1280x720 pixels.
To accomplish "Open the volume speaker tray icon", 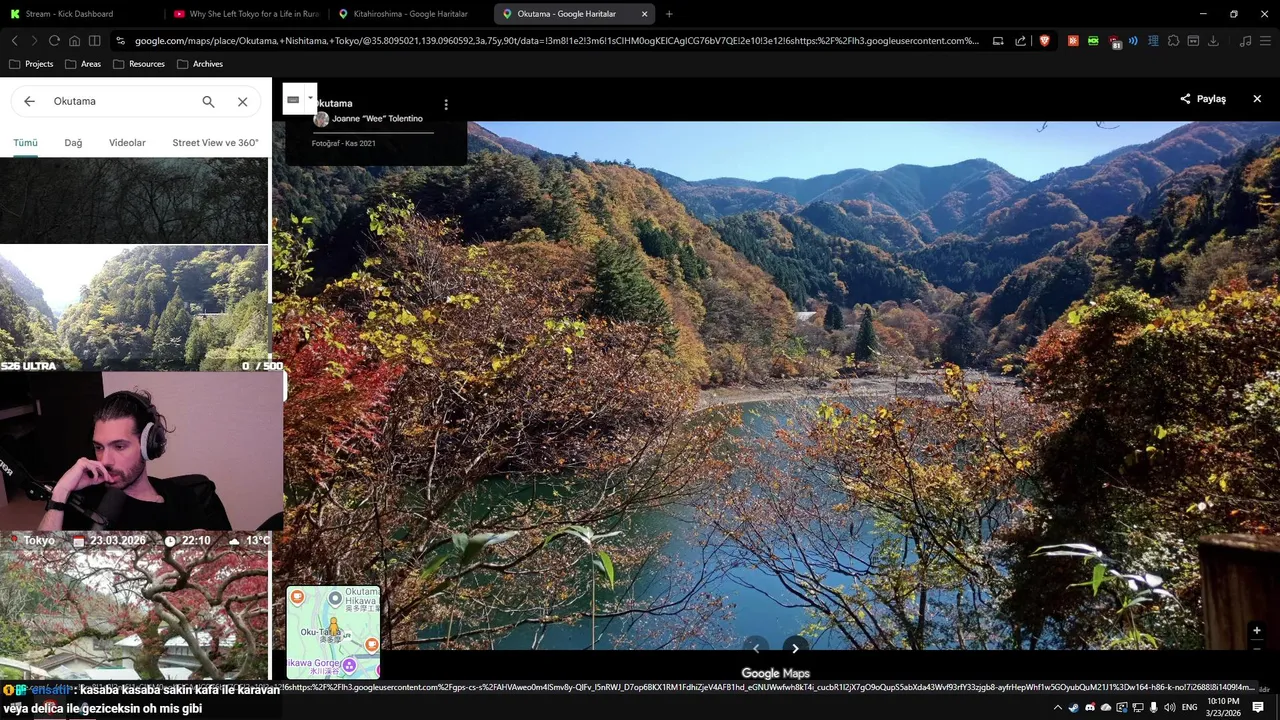I will tap(1169, 707).
